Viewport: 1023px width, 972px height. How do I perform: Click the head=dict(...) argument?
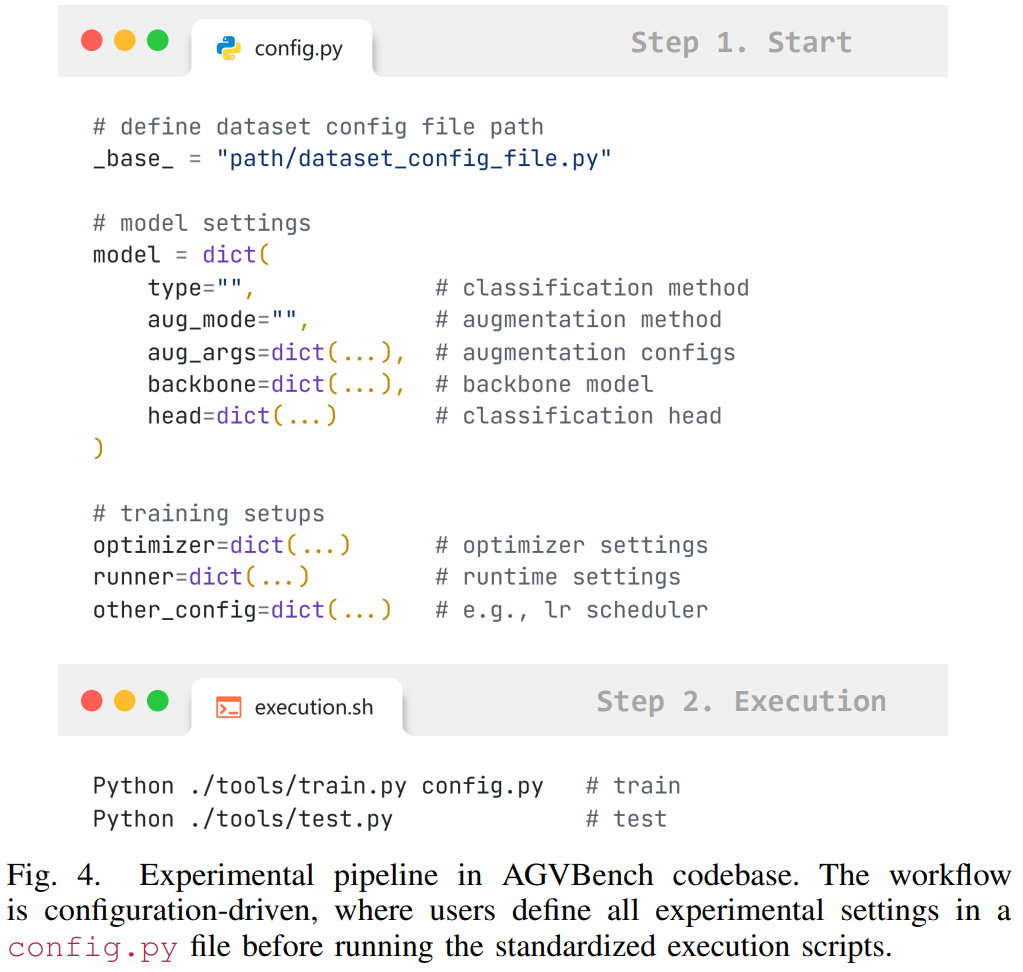(242, 416)
